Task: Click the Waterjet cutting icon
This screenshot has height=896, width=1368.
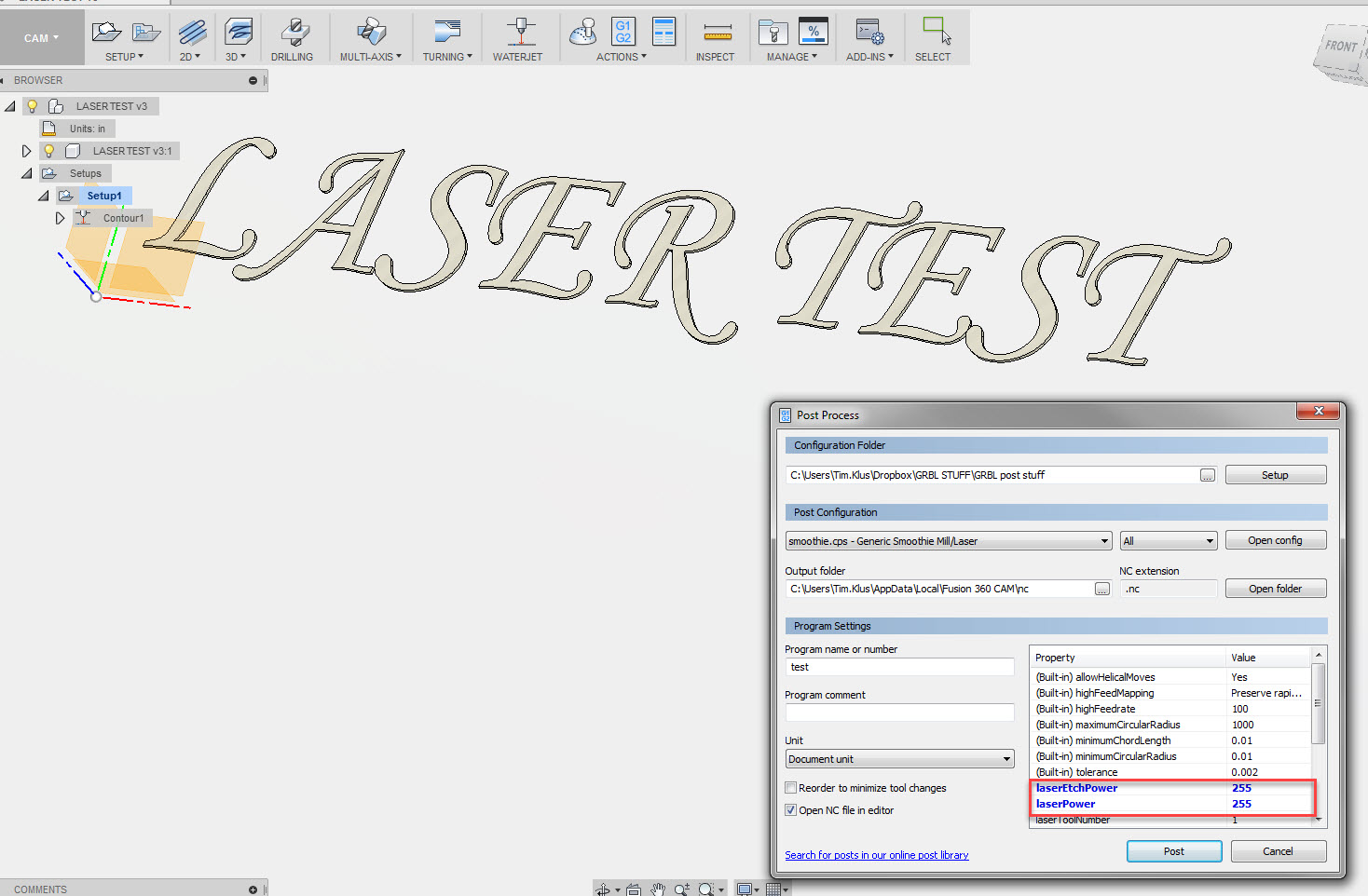Action: [521, 32]
